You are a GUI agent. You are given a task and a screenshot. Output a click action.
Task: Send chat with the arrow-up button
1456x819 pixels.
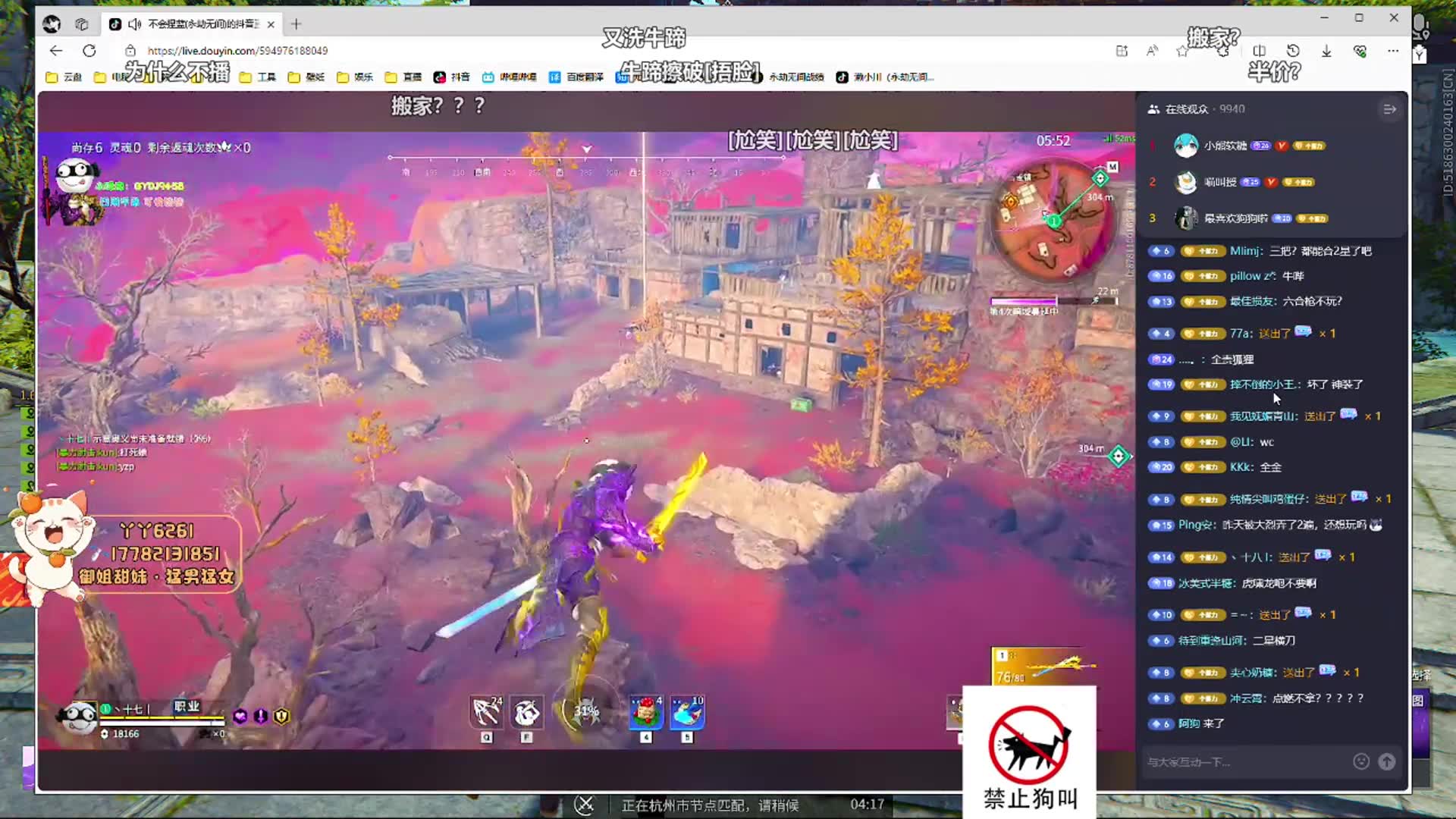point(1386,761)
